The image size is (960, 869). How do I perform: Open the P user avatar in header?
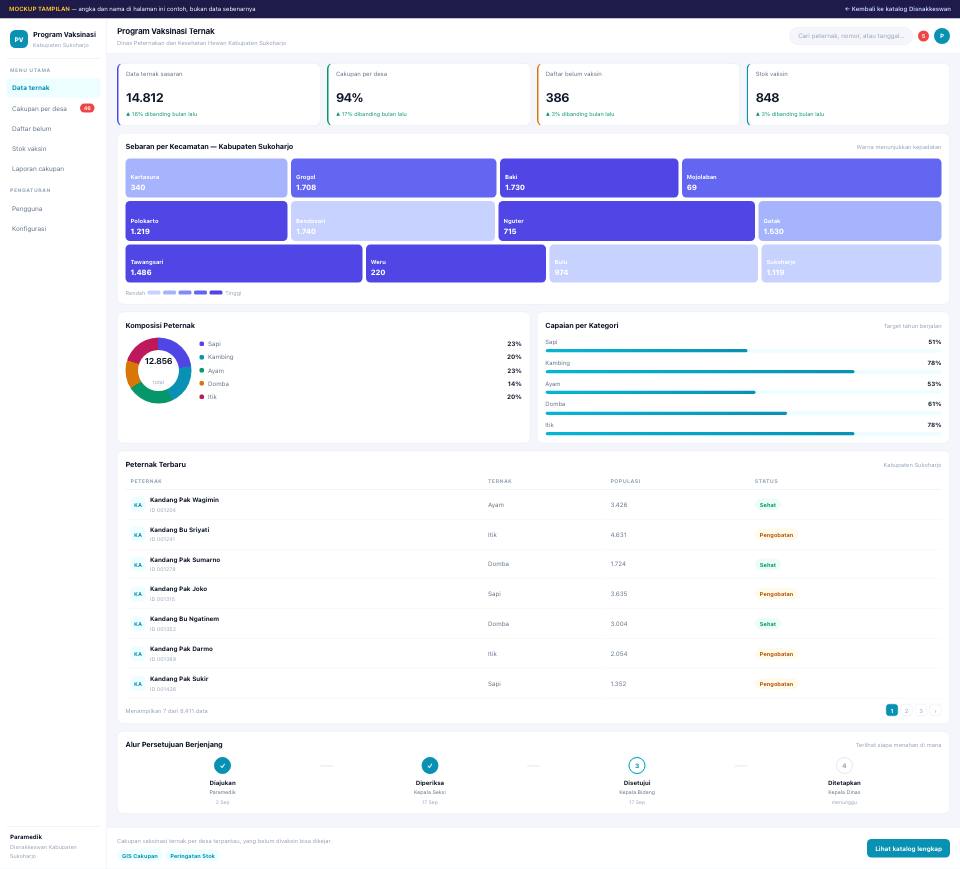click(942, 36)
